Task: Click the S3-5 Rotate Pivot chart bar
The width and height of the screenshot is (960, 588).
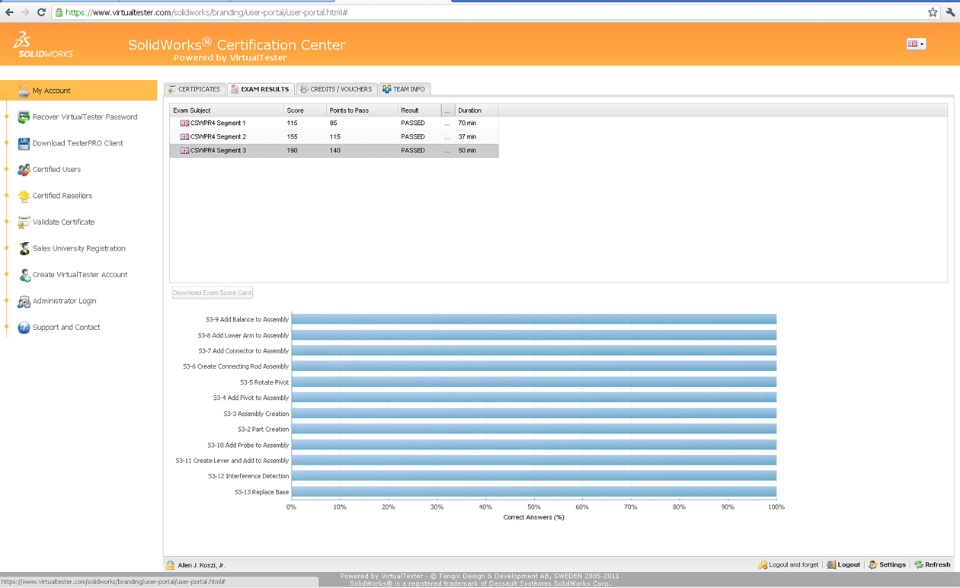Action: (x=534, y=382)
